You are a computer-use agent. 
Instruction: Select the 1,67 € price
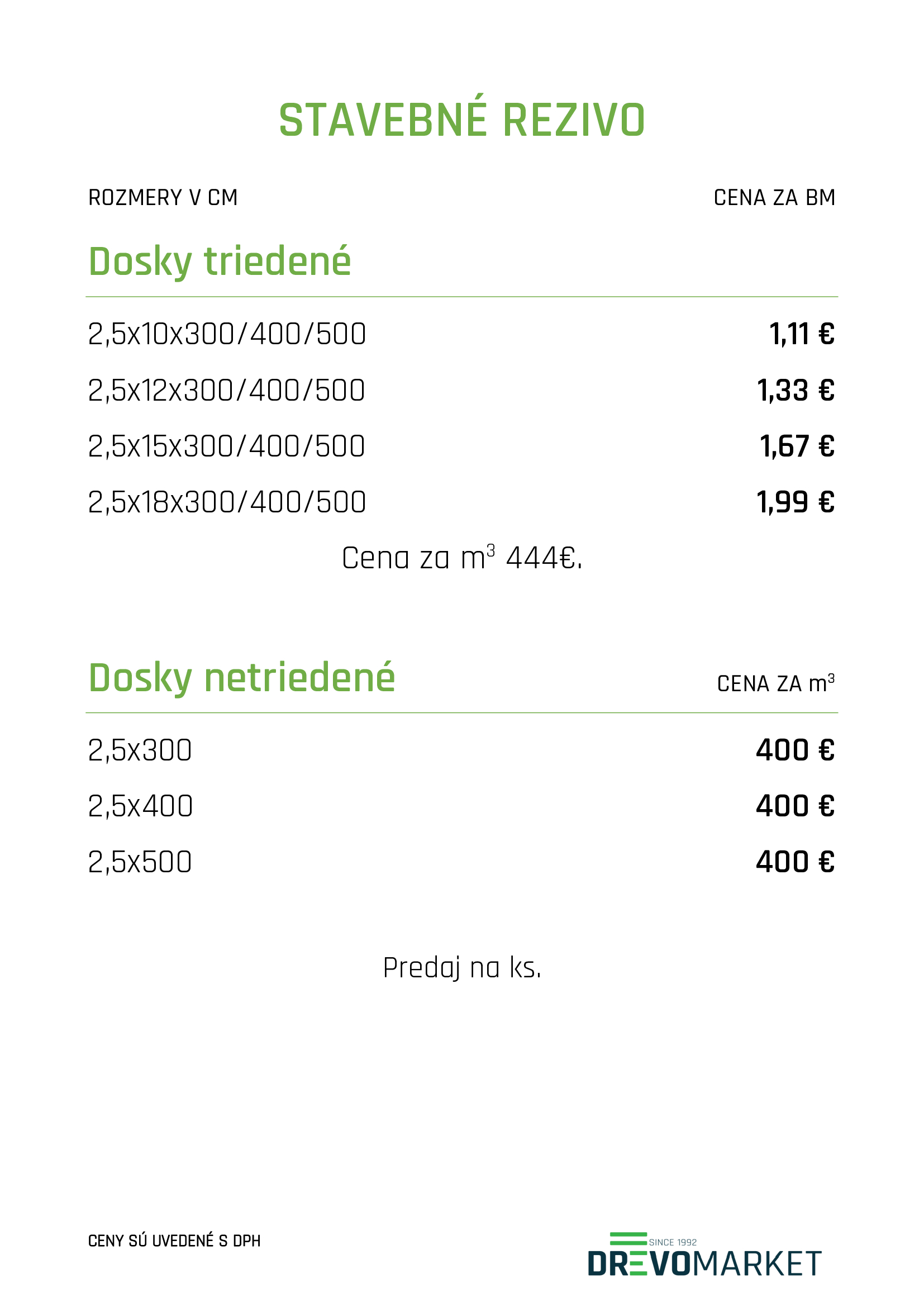coord(797,446)
